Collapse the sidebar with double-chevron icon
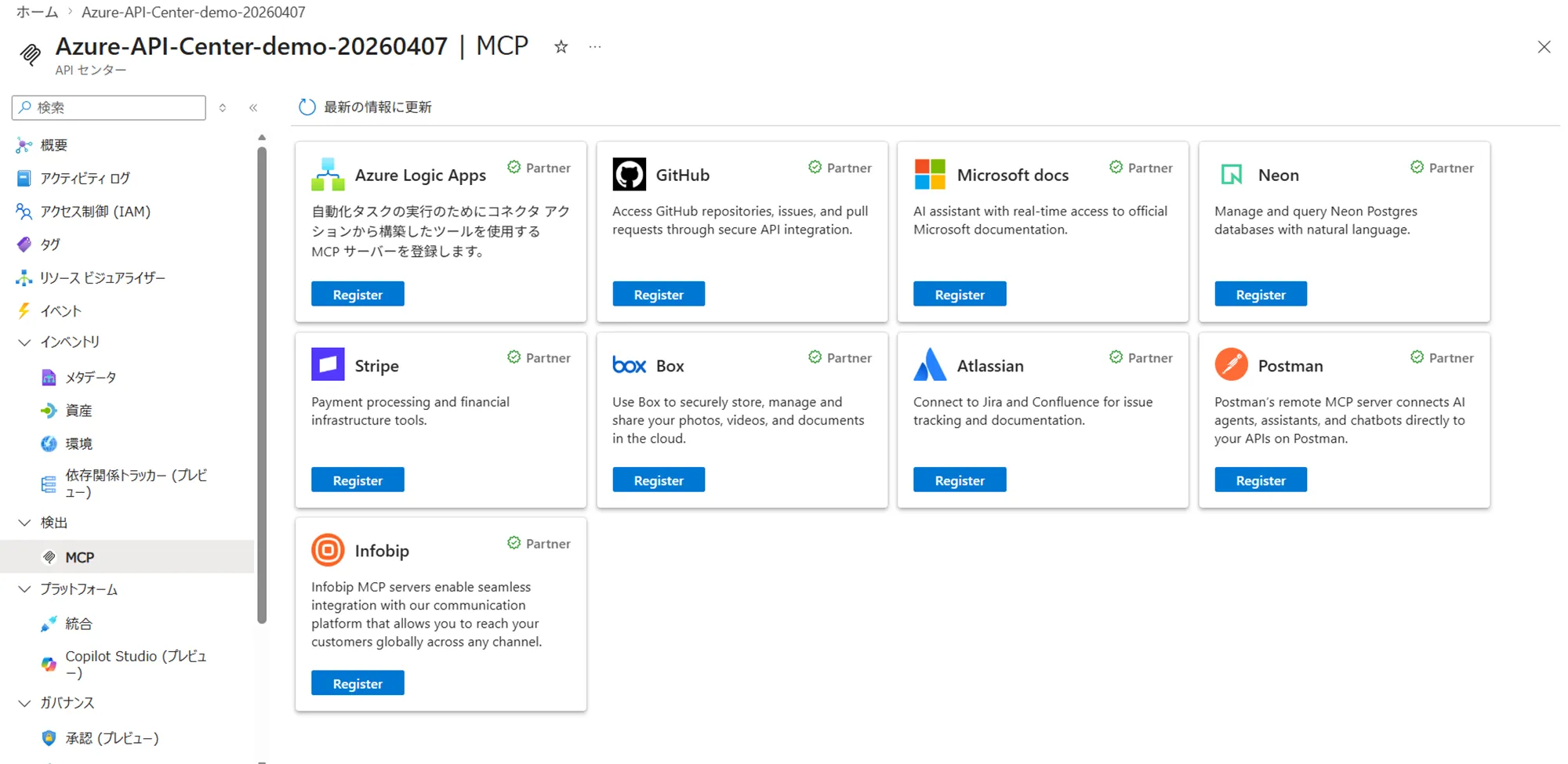 253,108
